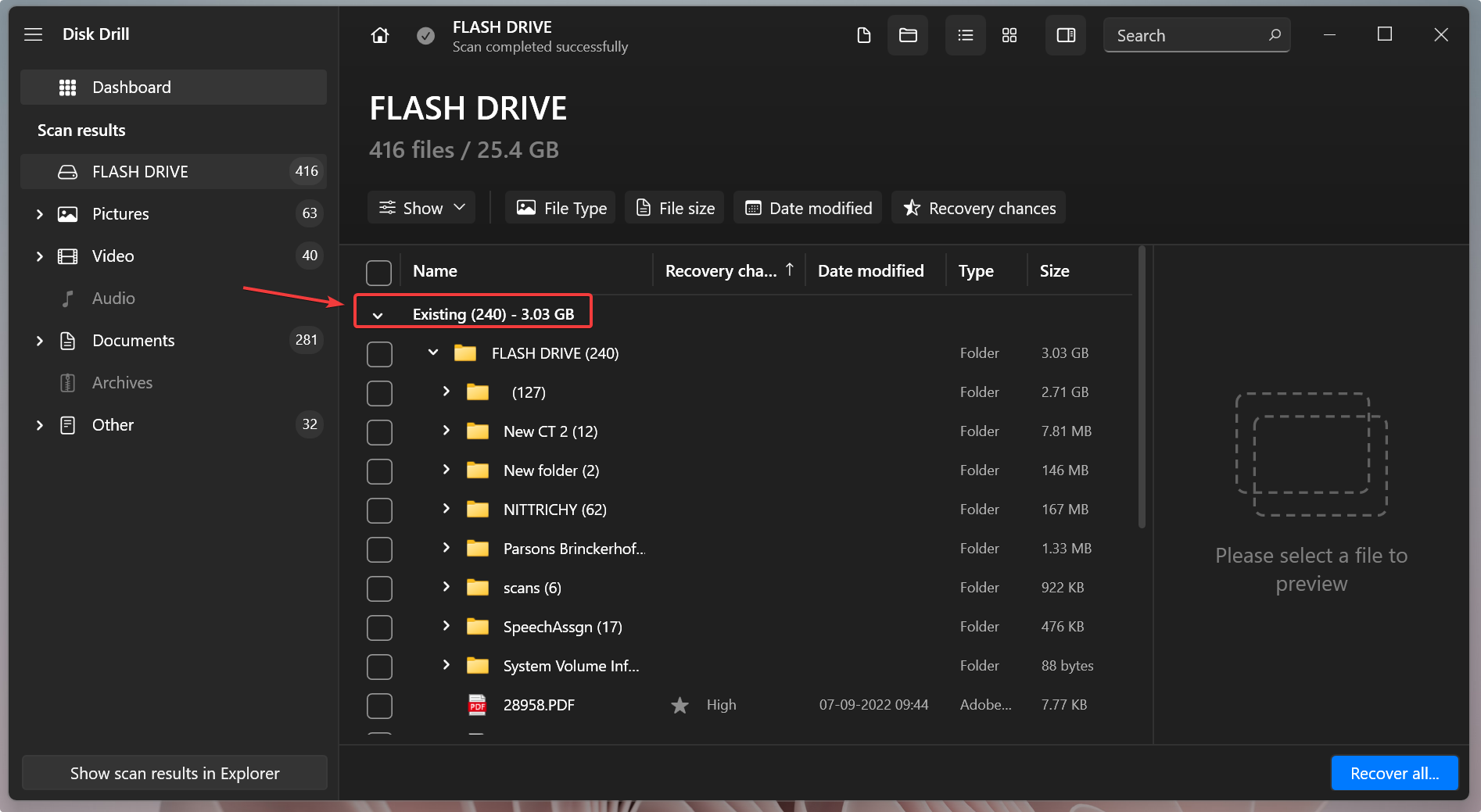Switch to grid thumbnails view icon
Image resolution: width=1481 pixels, height=812 pixels.
1009,35
